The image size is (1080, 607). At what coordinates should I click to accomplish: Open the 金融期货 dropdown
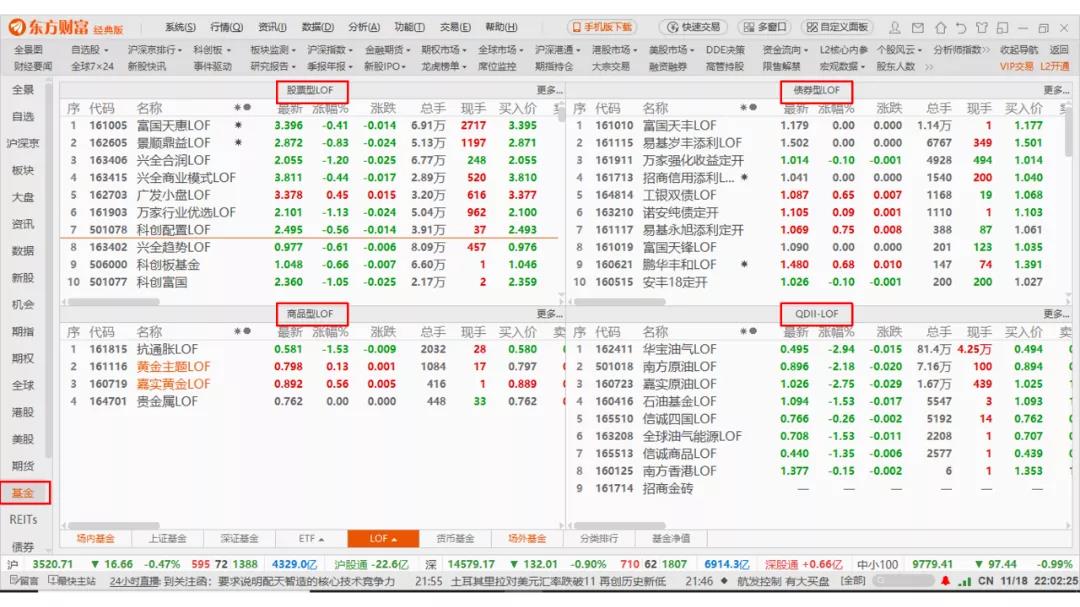[x=387, y=50]
